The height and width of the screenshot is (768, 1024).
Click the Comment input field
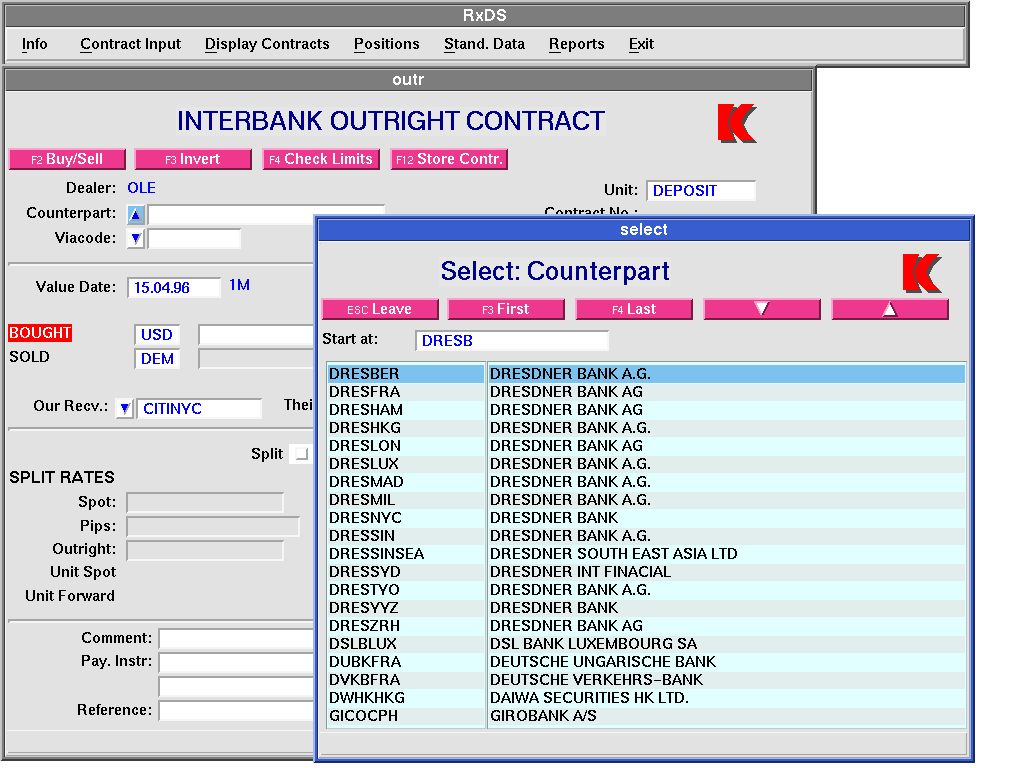click(236, 639)
